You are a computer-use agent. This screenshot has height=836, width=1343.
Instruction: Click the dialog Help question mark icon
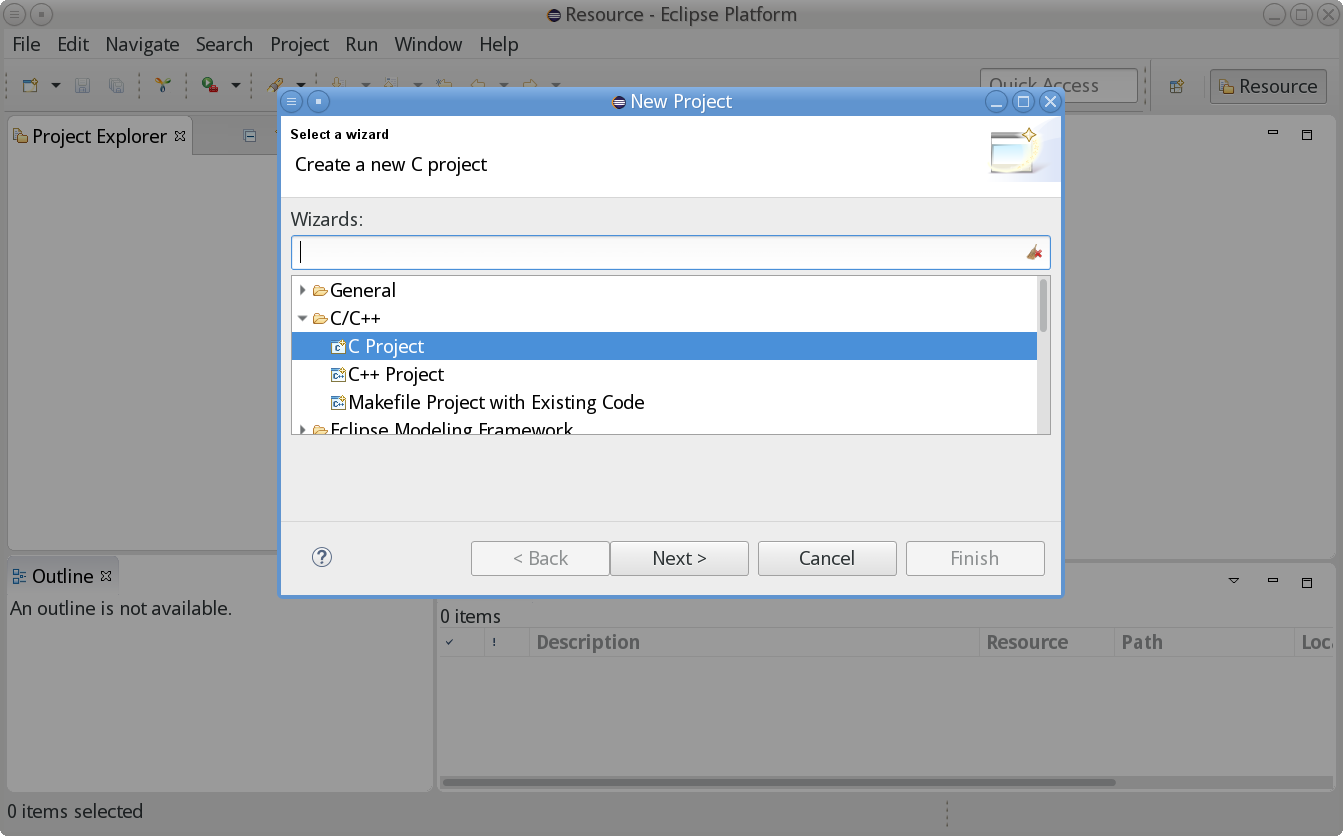point(322,557)
